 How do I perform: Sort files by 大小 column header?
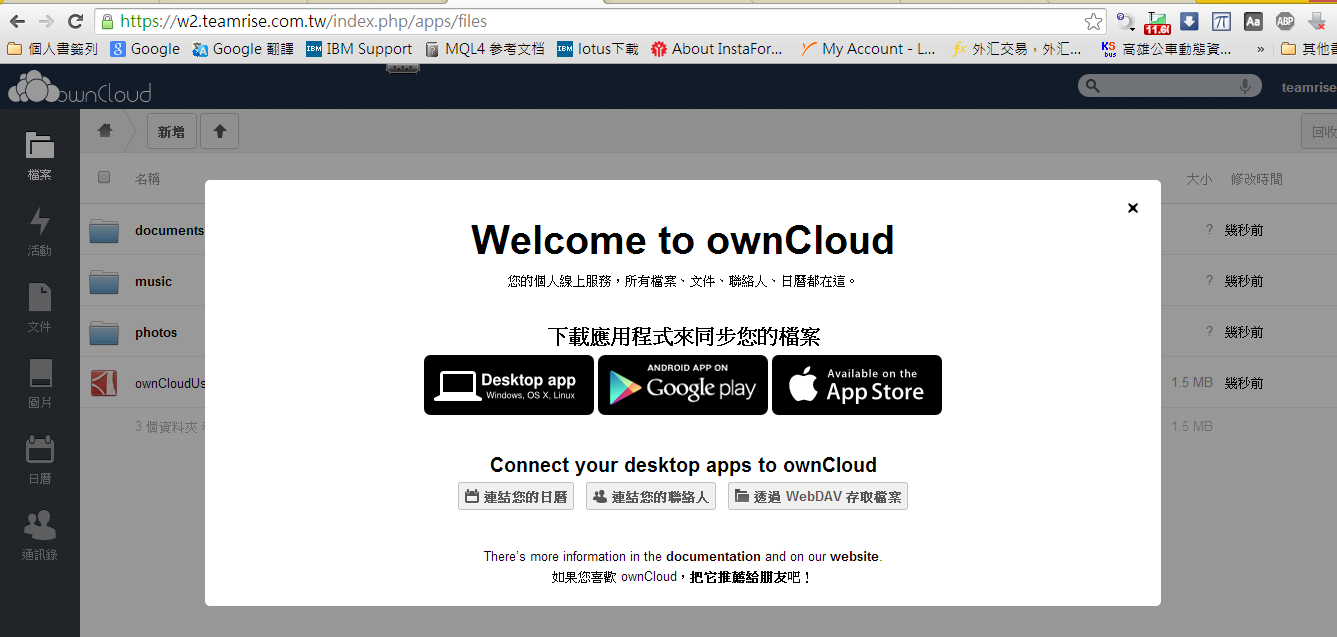pyautogui.click(x=1199, y=179)
